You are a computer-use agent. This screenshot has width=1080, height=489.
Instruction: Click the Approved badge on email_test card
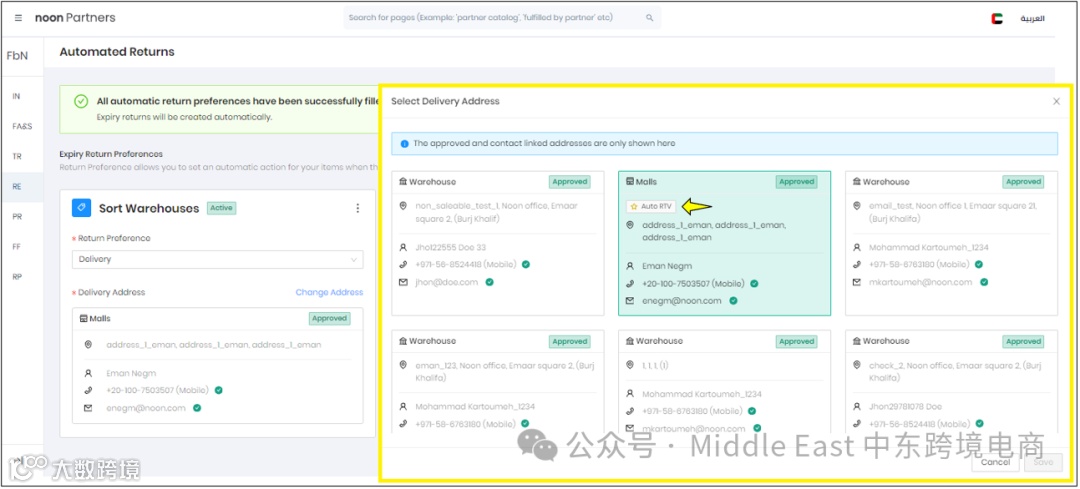1023,182
